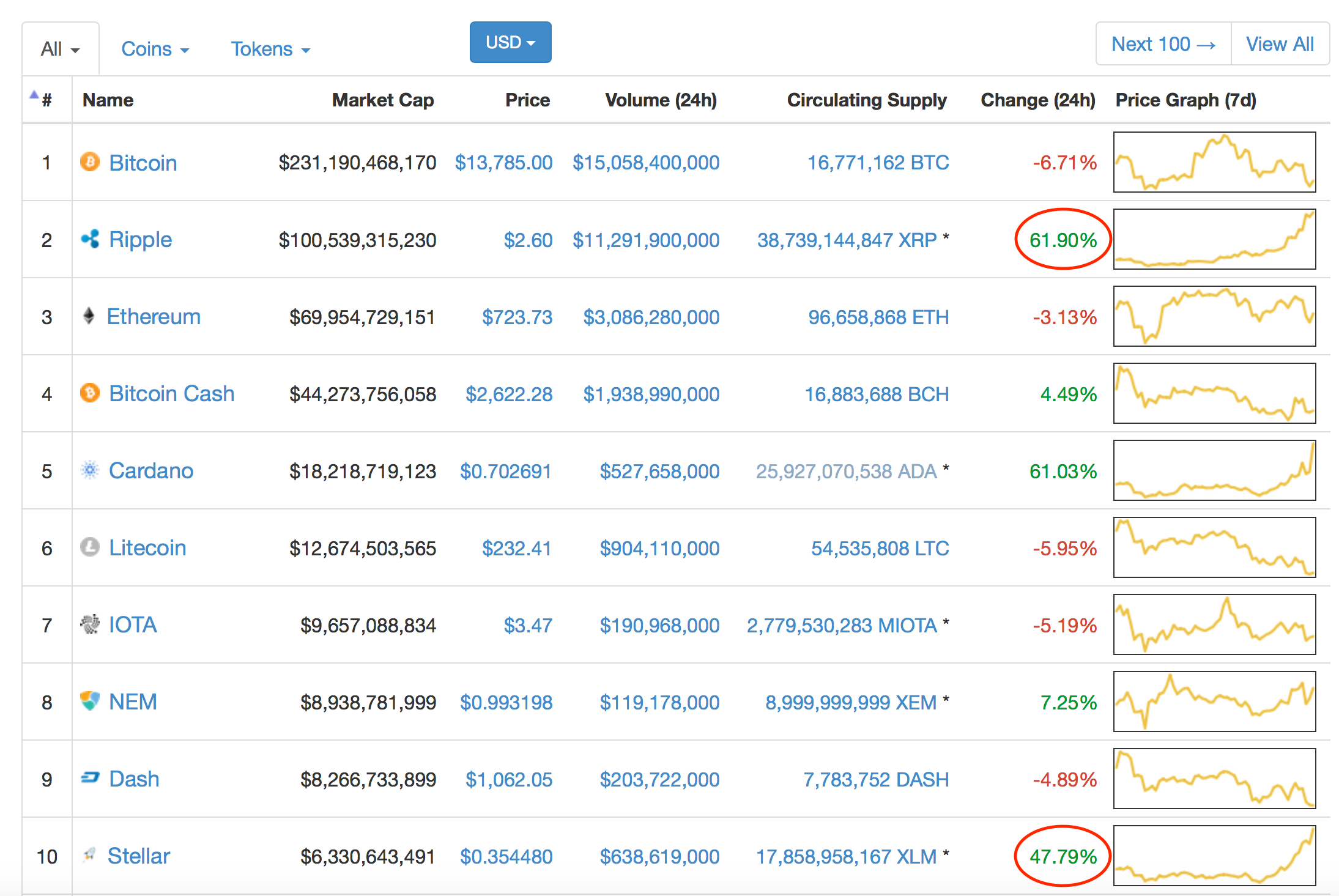Open Ripple 7-day price graph
This screenshot has height=896, width=1339.
(1214, 239)
